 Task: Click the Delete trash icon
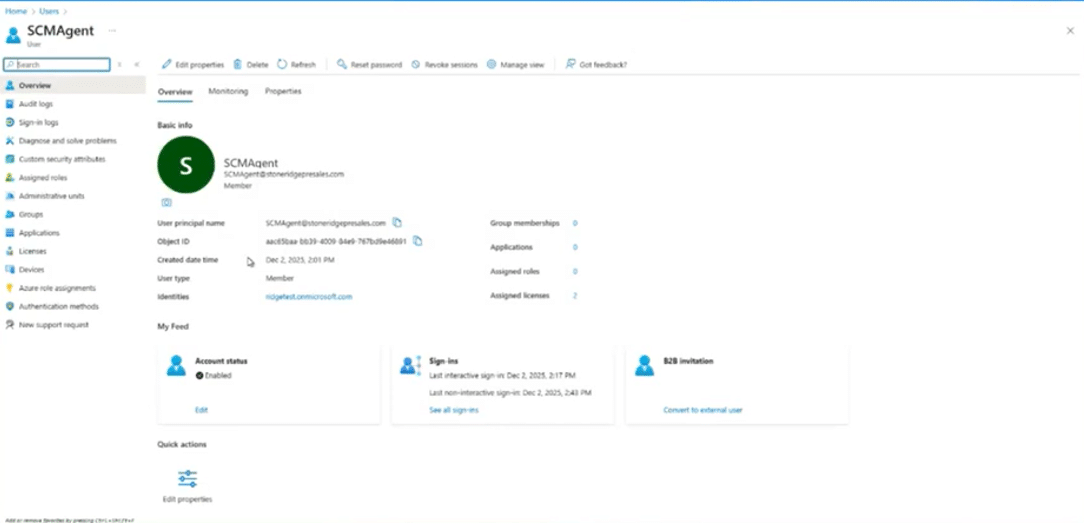click(x=237, y=64)
